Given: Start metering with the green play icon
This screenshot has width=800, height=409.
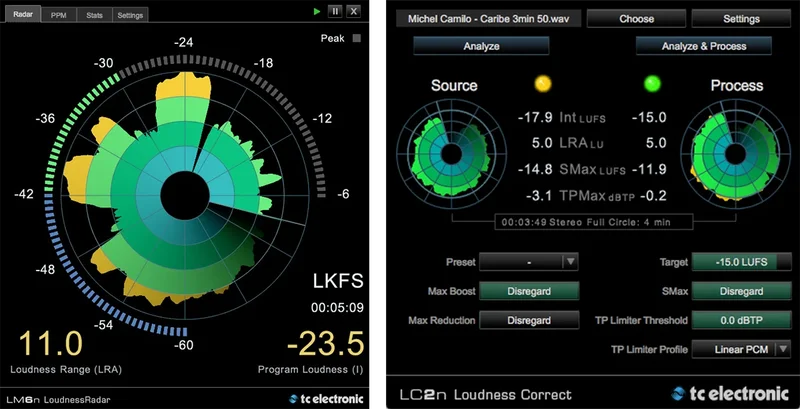Looking at the screenshot, I should (x=317, y=11).
